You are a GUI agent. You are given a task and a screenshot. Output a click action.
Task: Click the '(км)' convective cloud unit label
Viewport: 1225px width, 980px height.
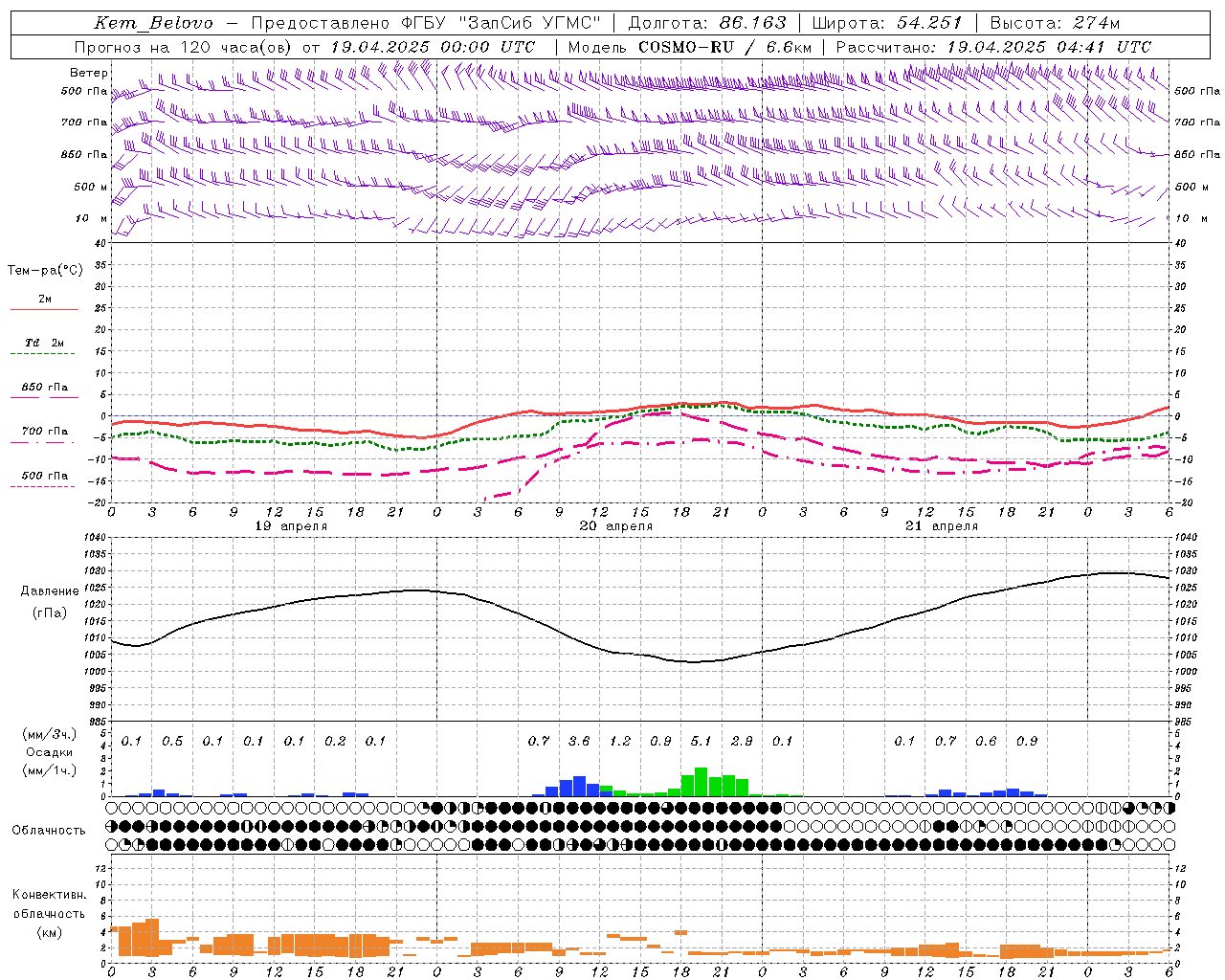(x=50, y=932)
